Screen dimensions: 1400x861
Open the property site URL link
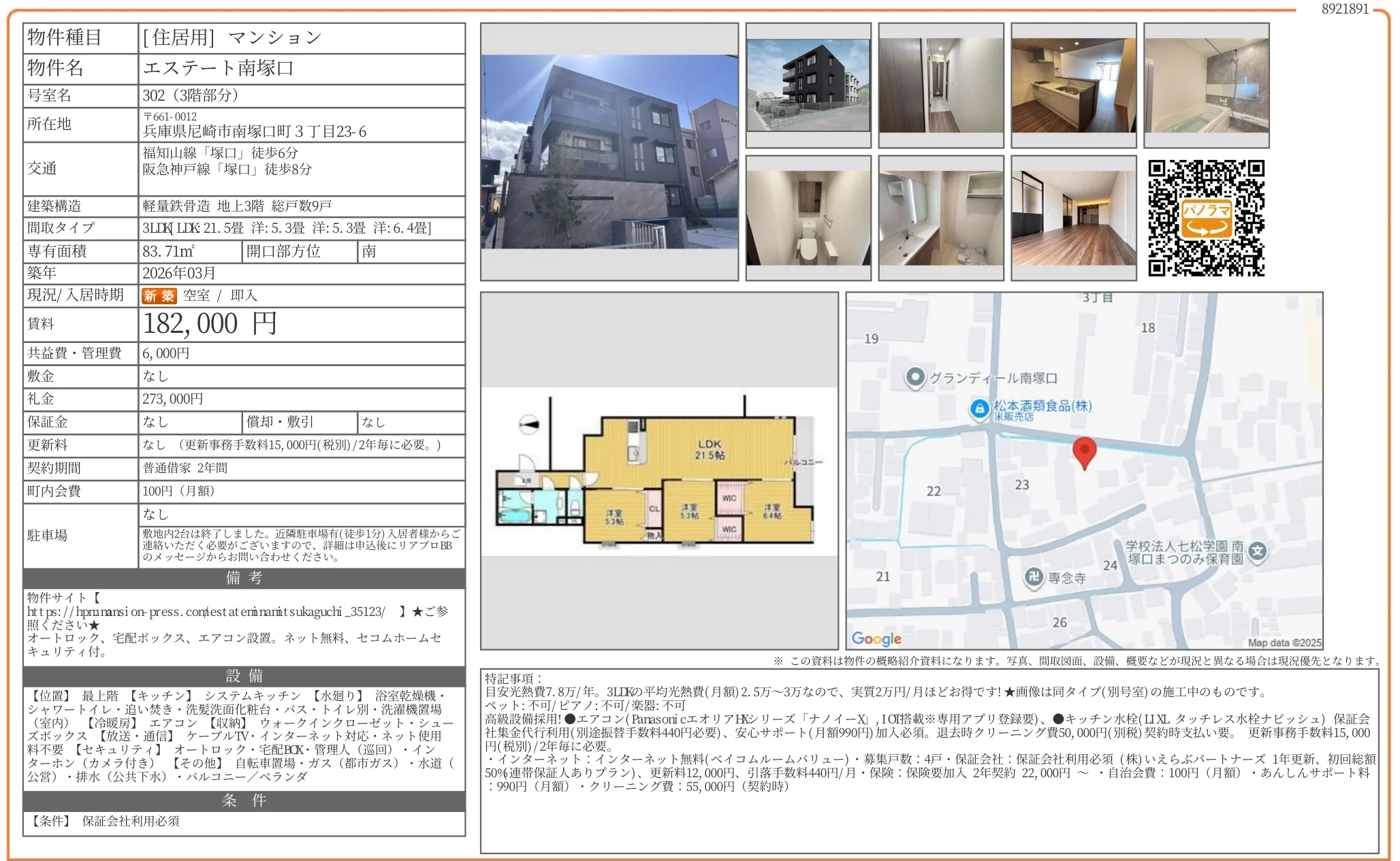pos(206,611)
